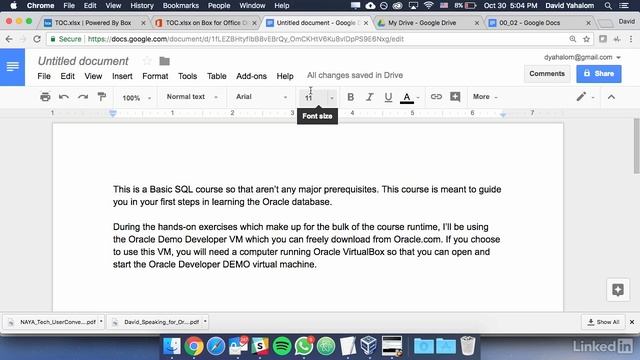Open the Table menu
This screenshot has height=360, width=640.
pyautogui.click(x=216, y=76)
